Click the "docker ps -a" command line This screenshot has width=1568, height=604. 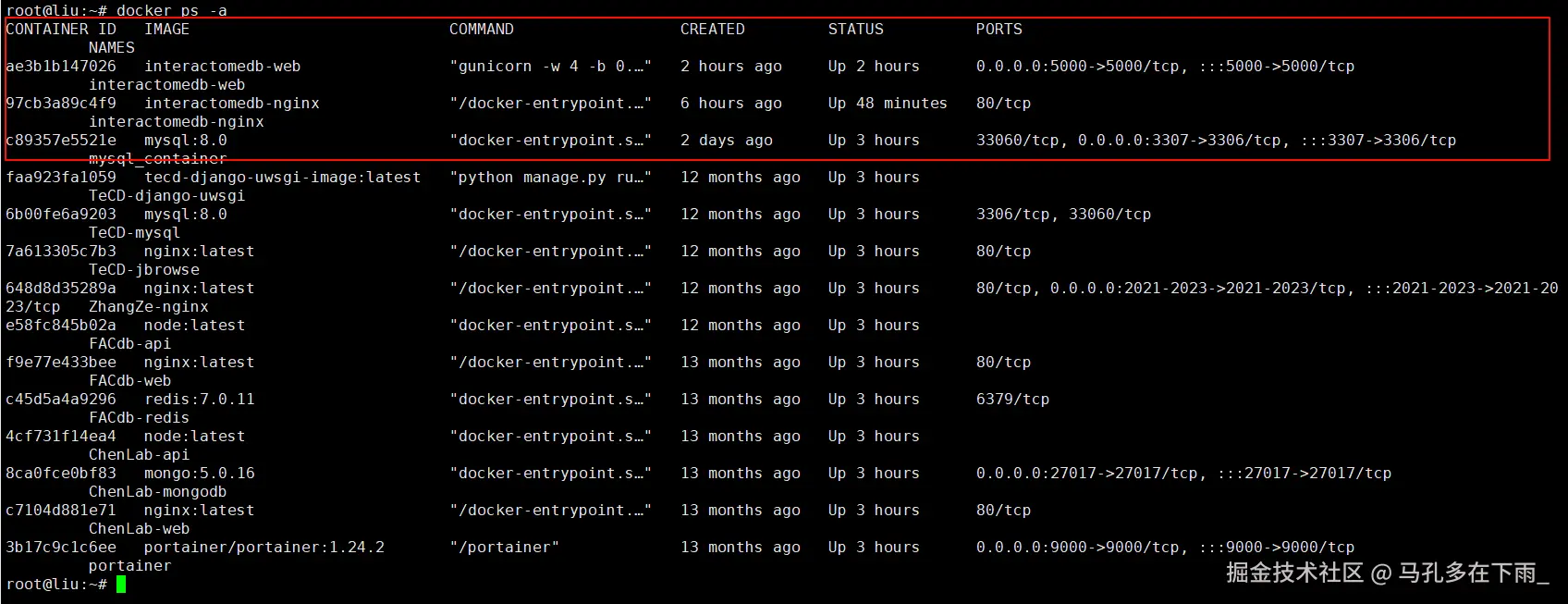coord(171,11)
